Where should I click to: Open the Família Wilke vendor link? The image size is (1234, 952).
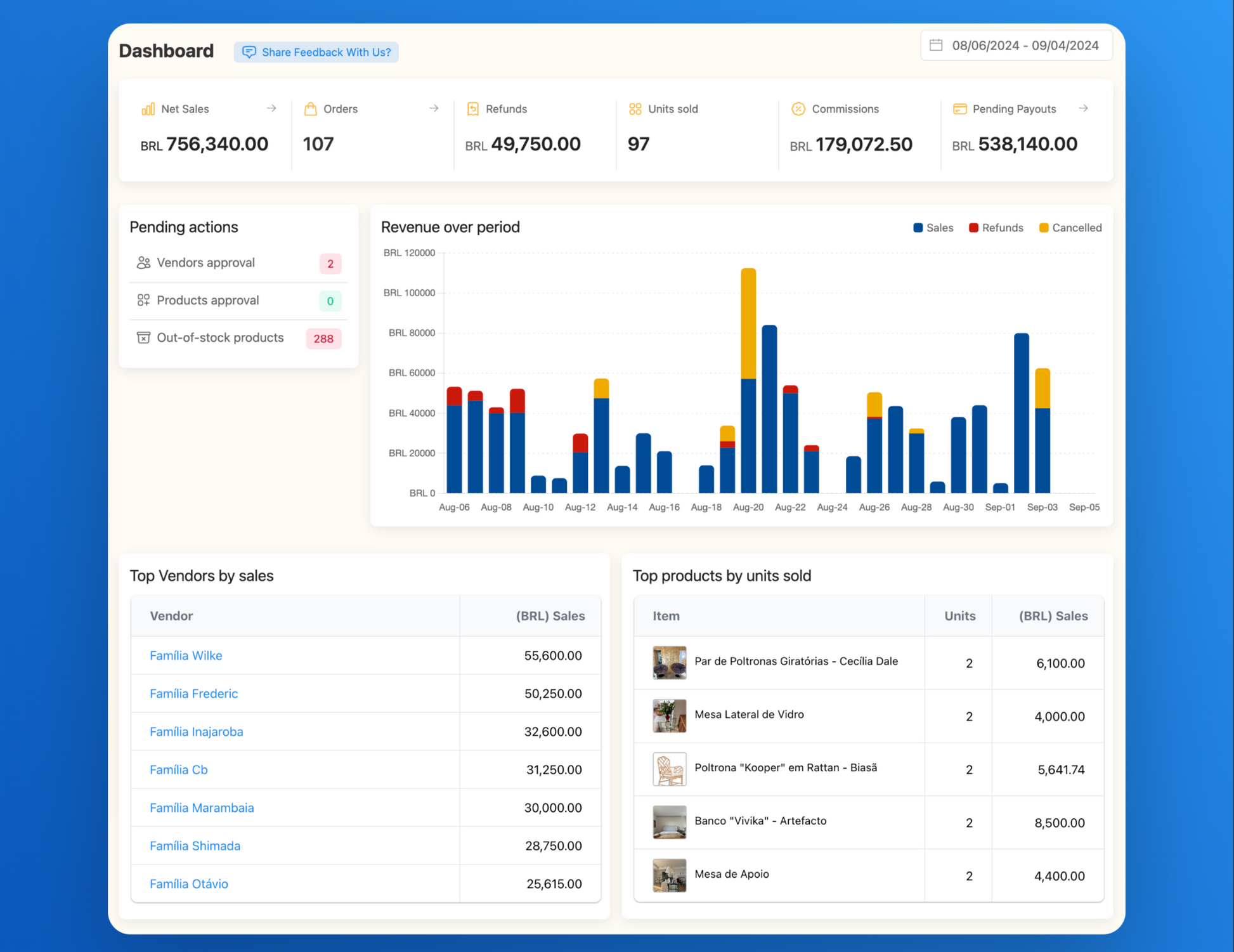coord(186,655)
